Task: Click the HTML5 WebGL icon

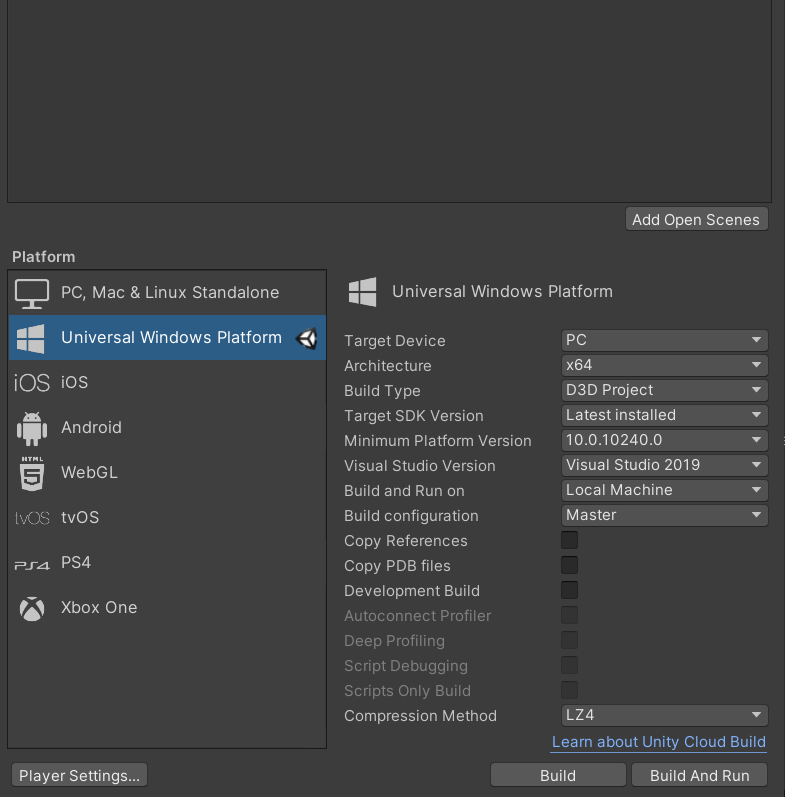Action: [x=32, y=473]
